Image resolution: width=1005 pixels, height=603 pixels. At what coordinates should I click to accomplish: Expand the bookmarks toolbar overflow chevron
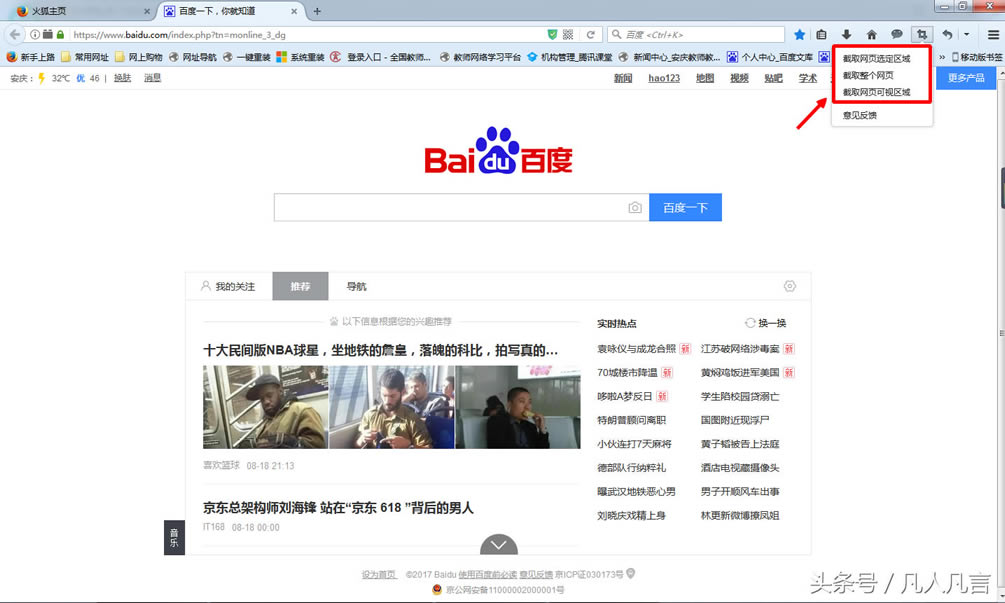pos(941,57)
